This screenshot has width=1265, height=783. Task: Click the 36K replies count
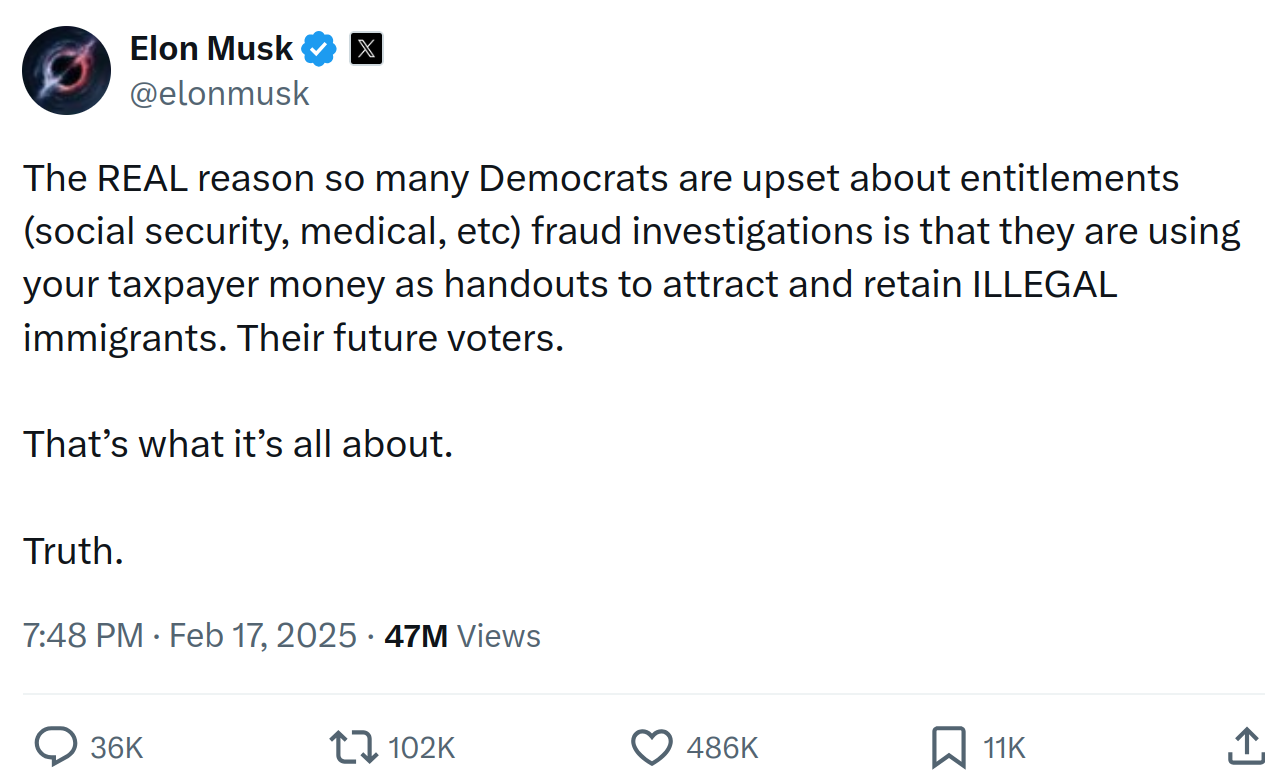pos(117,748)
